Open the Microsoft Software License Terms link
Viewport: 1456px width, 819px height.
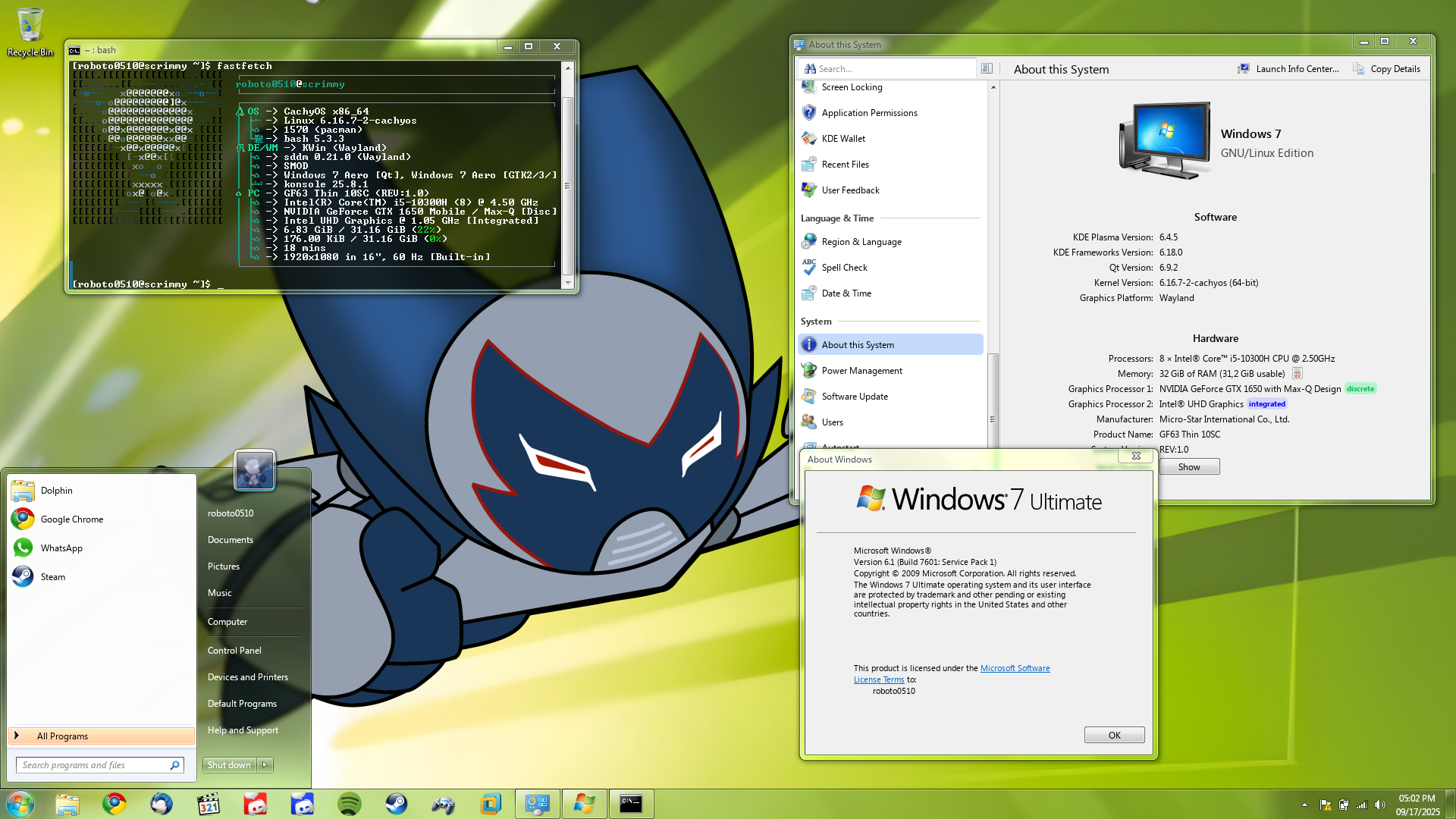click(x=1015, y=668)
